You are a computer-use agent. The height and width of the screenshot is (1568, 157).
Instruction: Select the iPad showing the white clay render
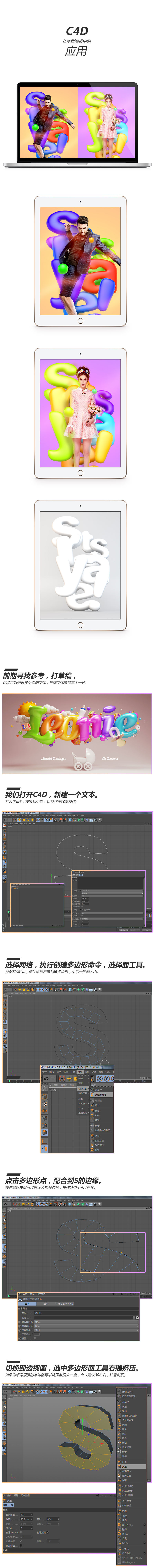(x=80, y=565)
